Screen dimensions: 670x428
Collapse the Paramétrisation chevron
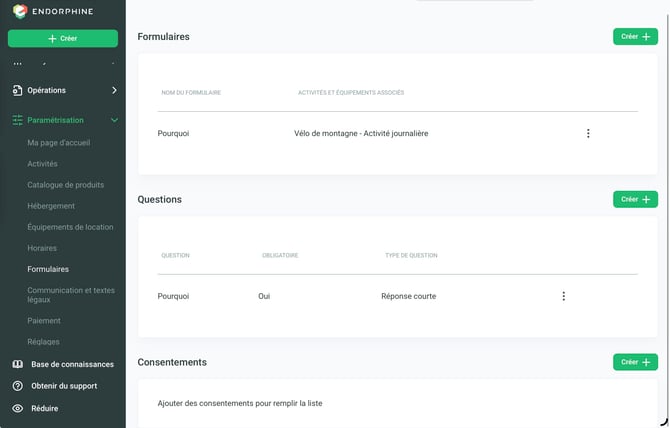pyautogui.click(x=114, y=120)
